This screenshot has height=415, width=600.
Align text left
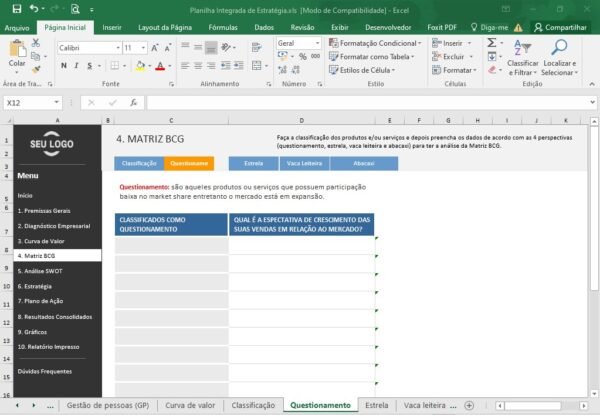point(185,66)
